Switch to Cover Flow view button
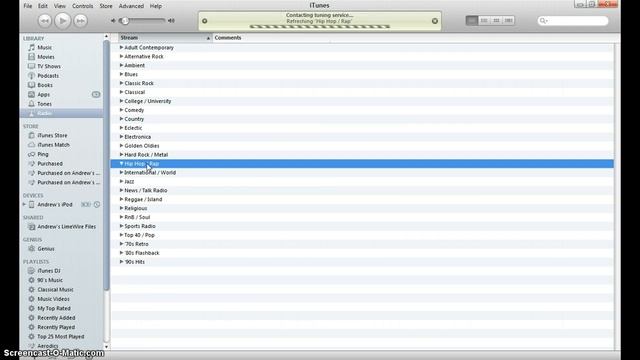Screen dimensions: 640x360 pos(508,20)
